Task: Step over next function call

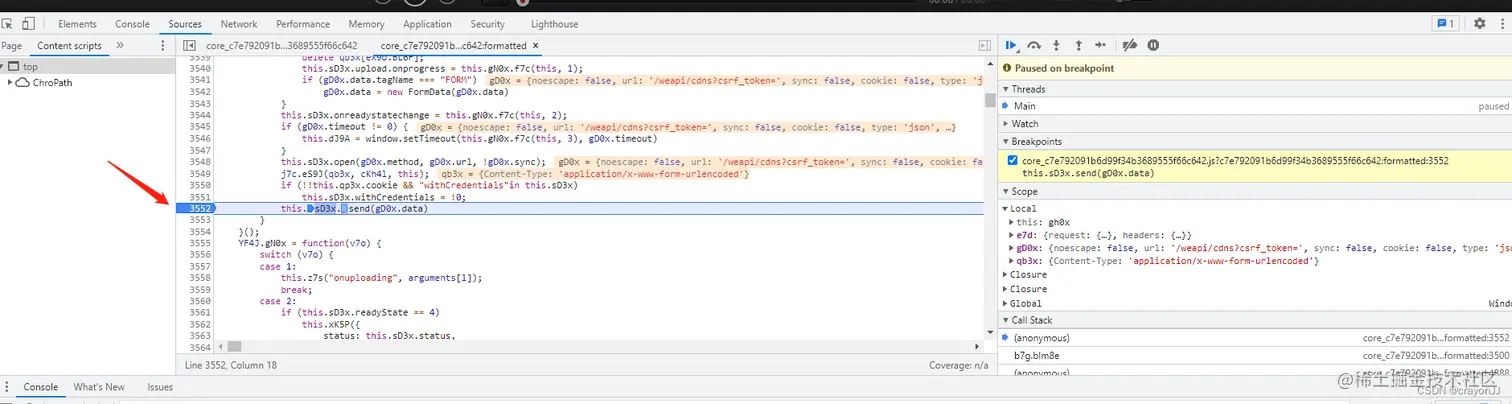Action: tap(1035, 45)
